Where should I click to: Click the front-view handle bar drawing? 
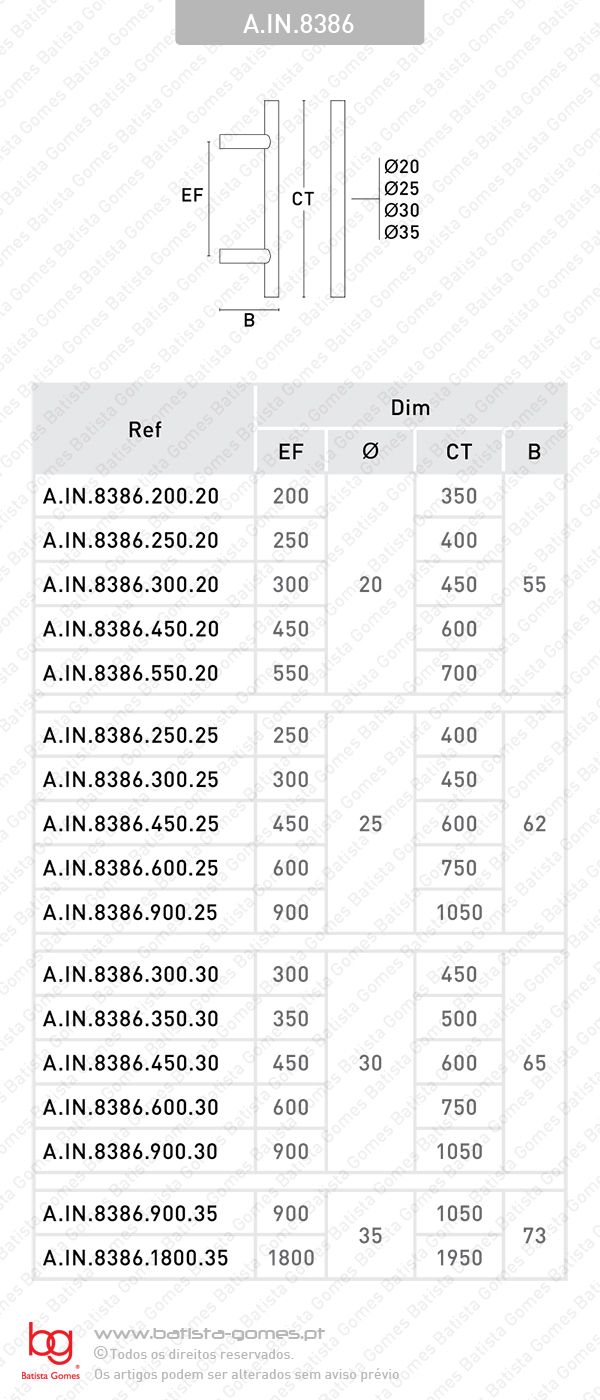pos(337,199)
